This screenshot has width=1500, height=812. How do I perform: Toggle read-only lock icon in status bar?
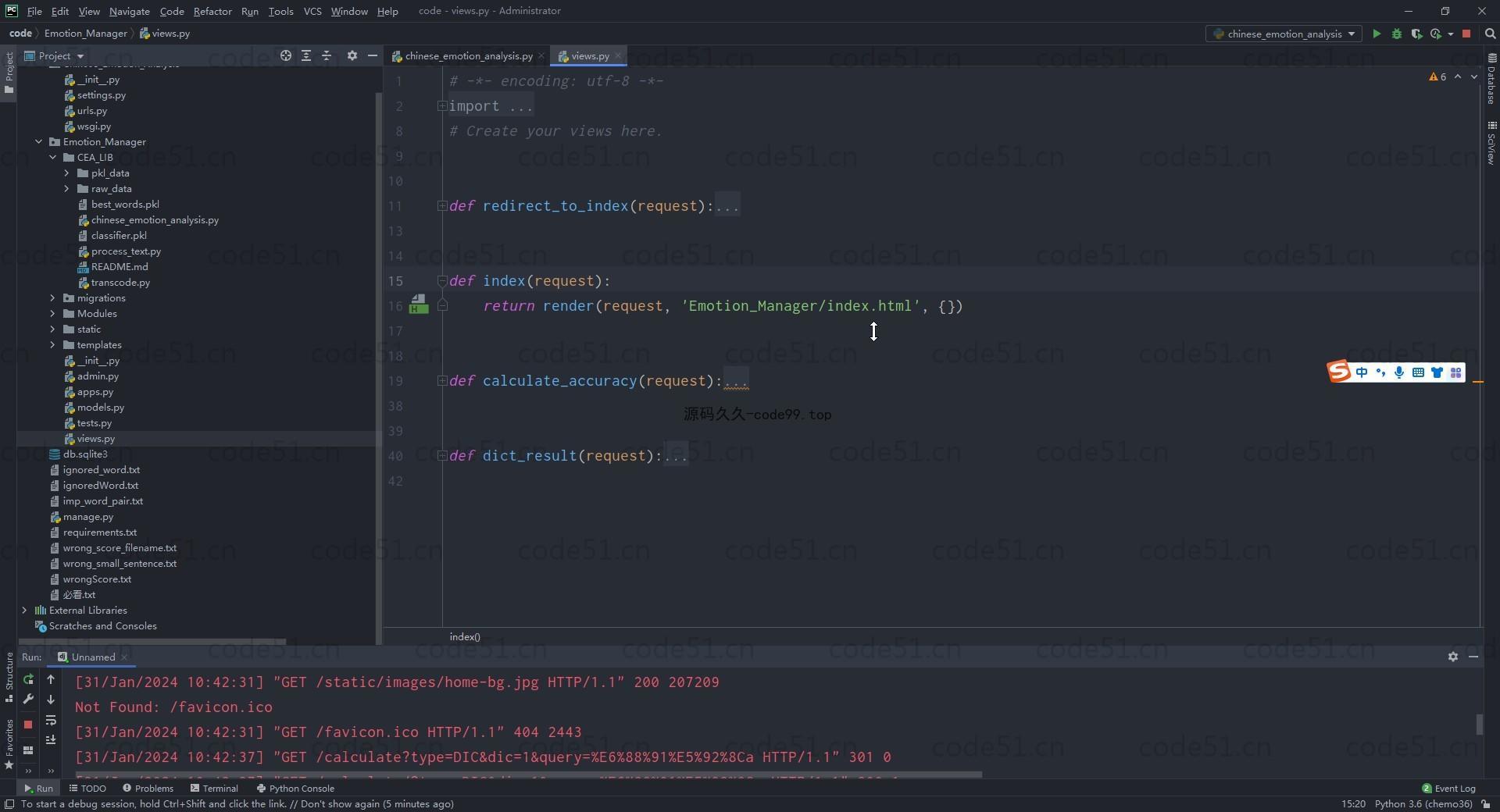click(x=1486, y=804)
